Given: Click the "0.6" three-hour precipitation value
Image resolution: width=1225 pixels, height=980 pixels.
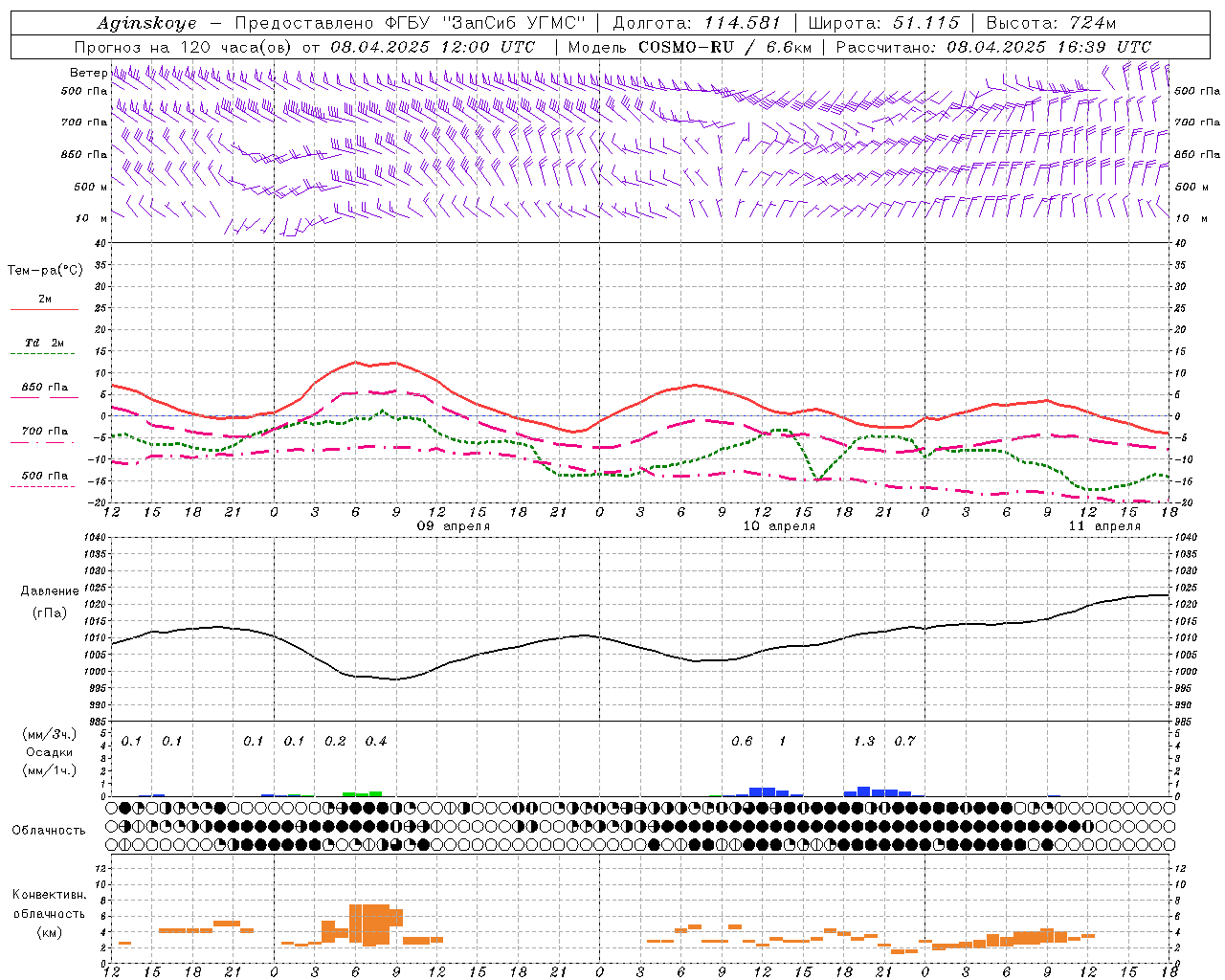Looking at the screenshot, I should point(742,742).
